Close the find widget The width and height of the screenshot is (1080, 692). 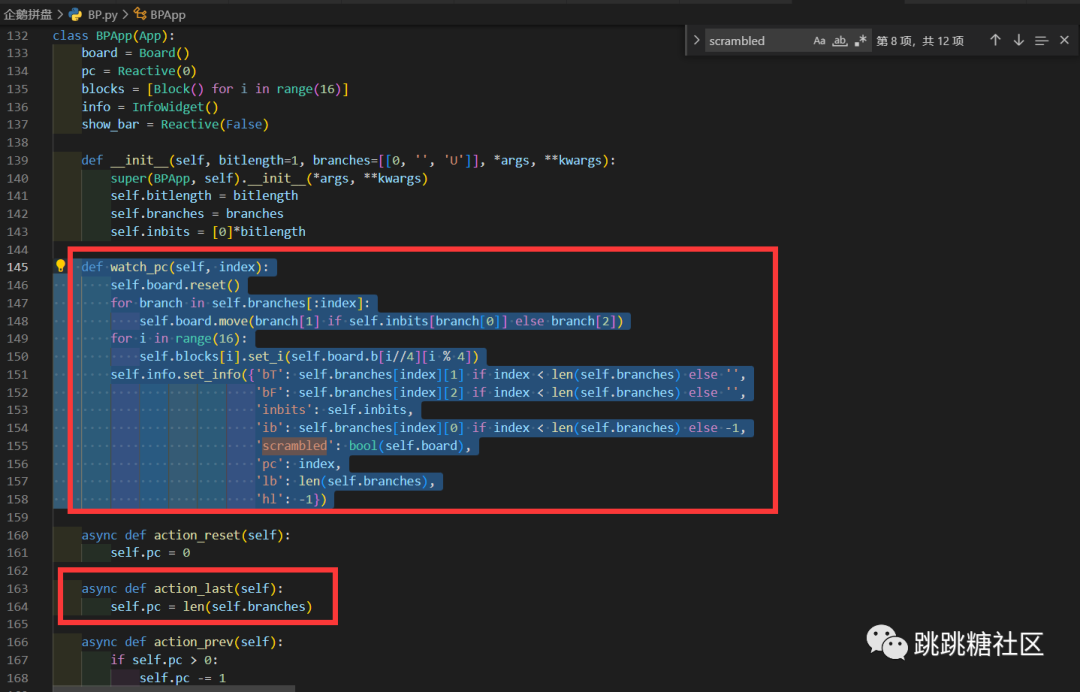coord(1064,40)
